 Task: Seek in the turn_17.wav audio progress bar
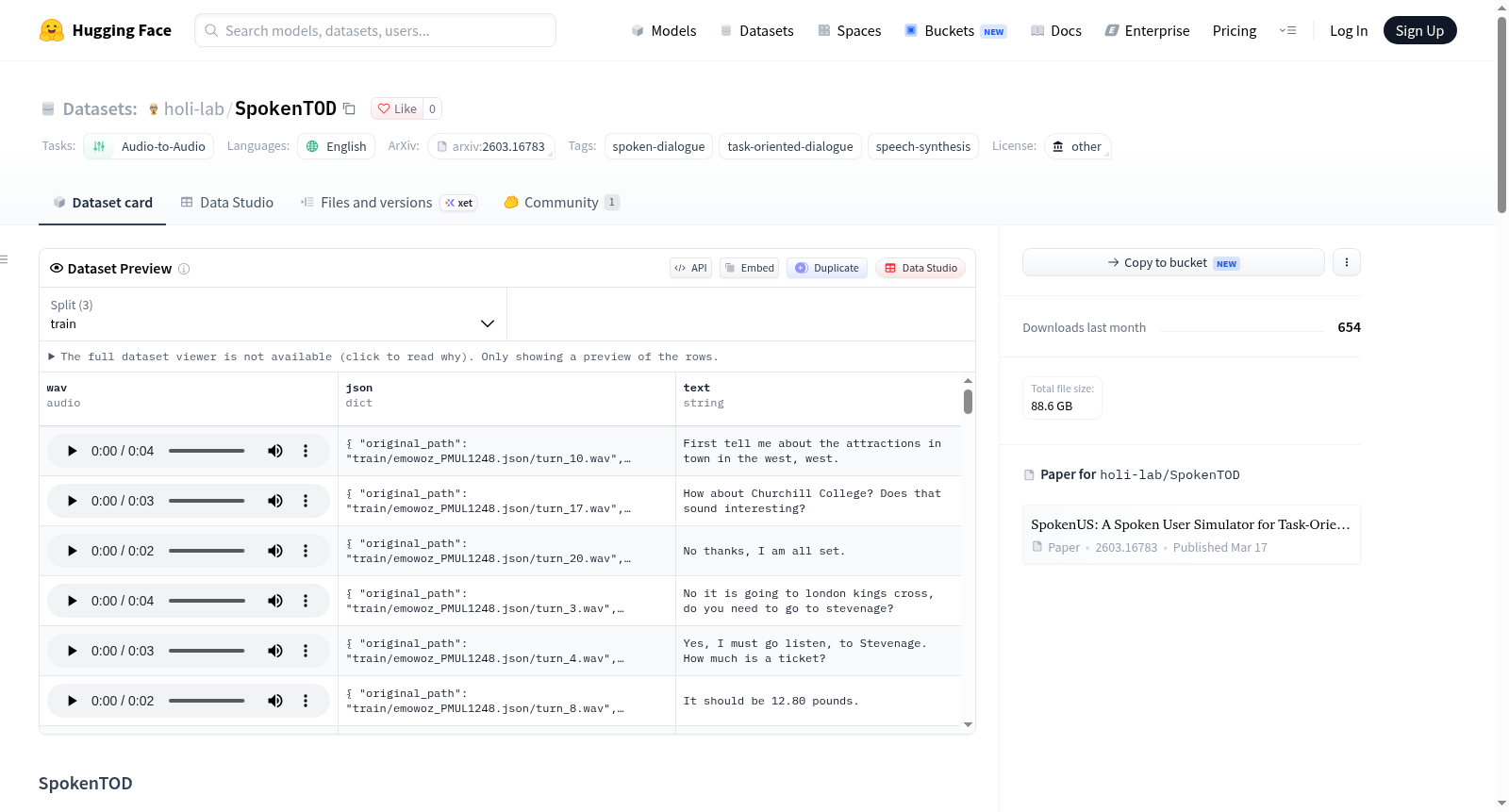(x=207, y=501)
